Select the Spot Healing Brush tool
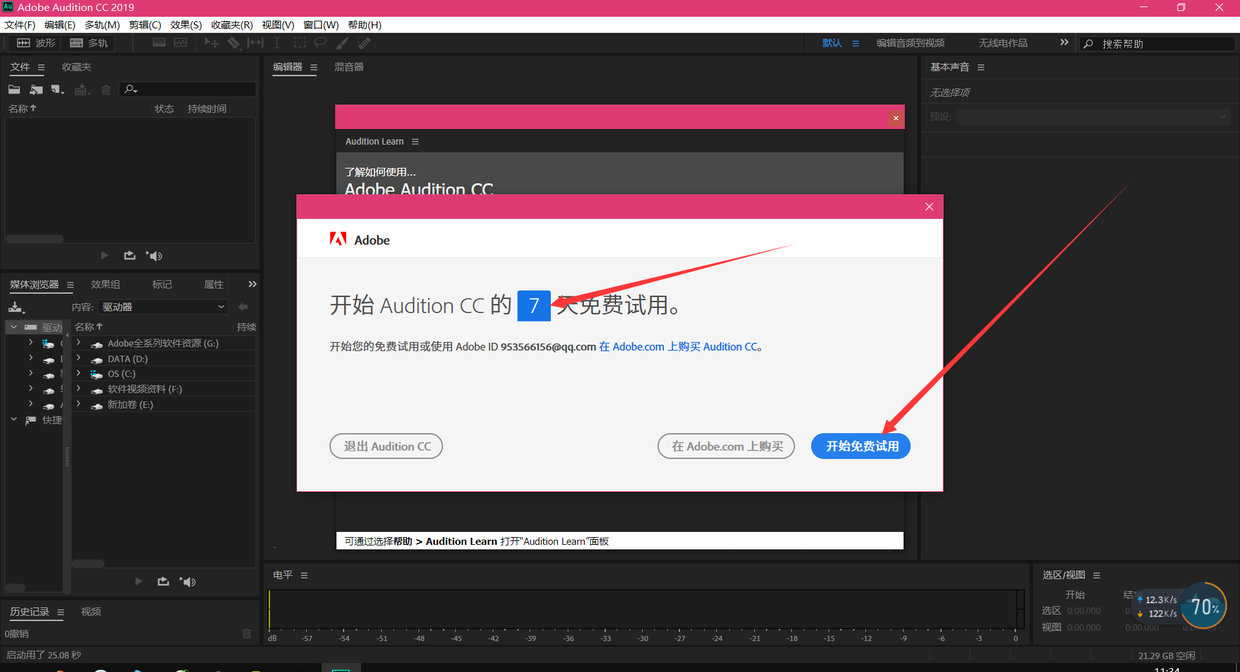This screenshot has width=1240, height=672. 364,43
